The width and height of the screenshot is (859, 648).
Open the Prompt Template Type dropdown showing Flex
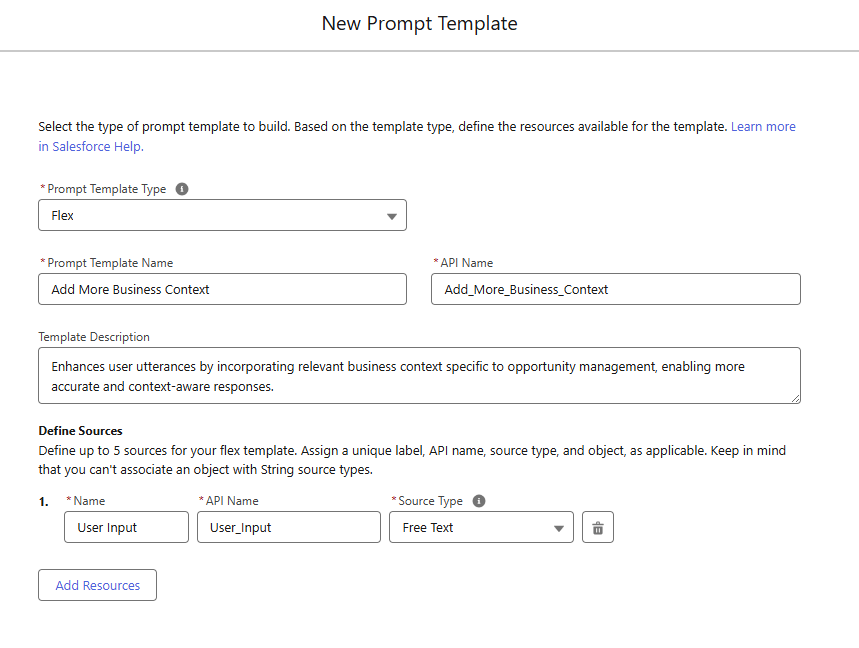point(222,216)
